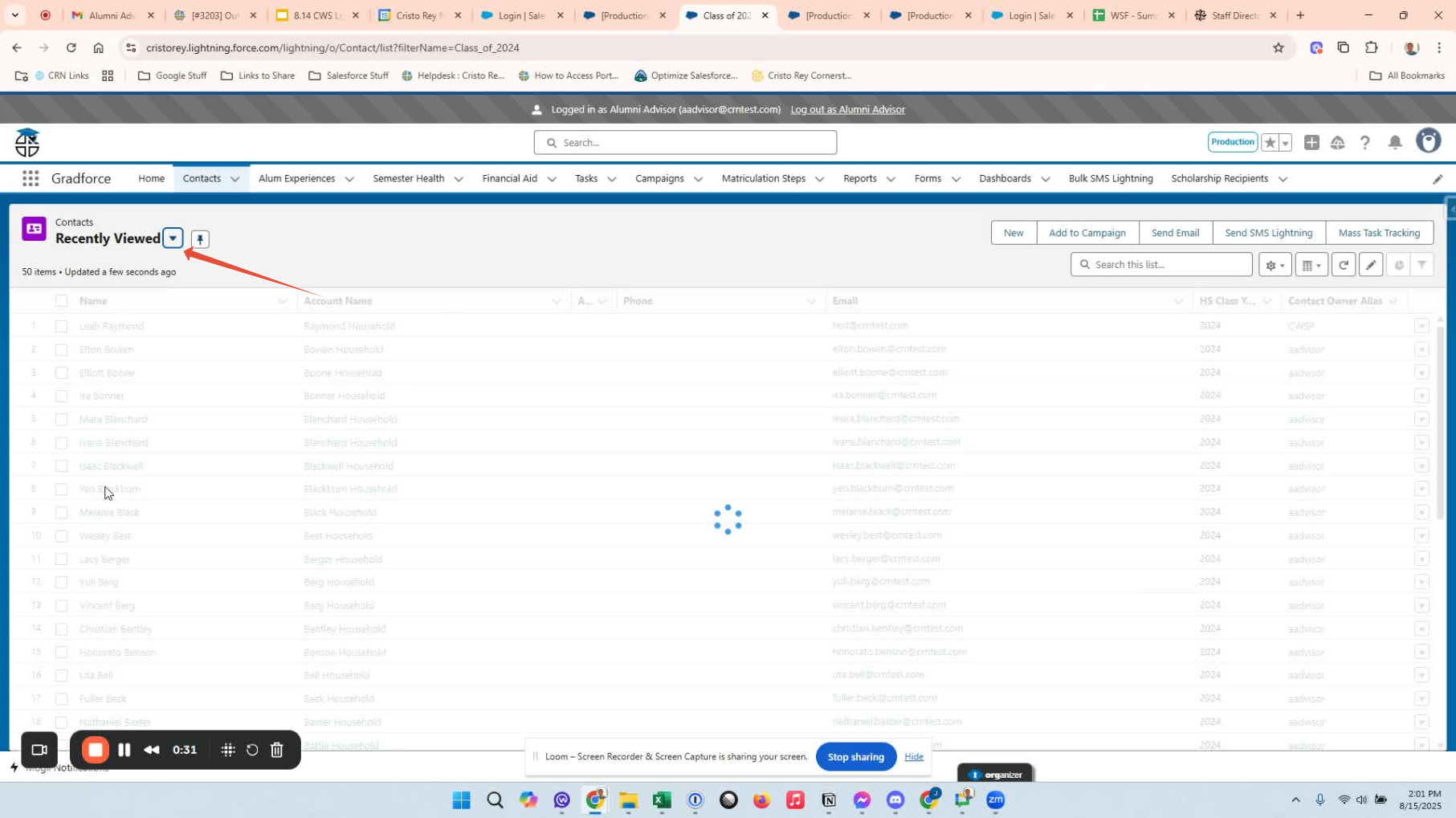1456x818 pixels.
Task: Open the Name column menu
Action: click(x=283, y=301)
